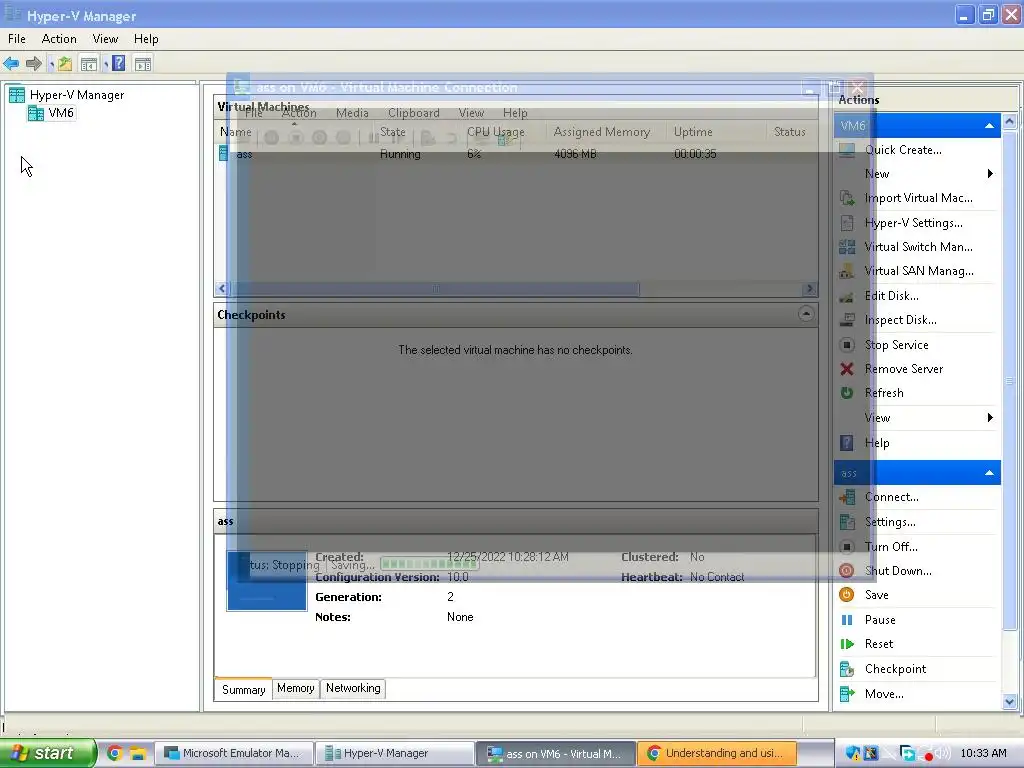Click Connect... in the ass actions

coord(891,497)
